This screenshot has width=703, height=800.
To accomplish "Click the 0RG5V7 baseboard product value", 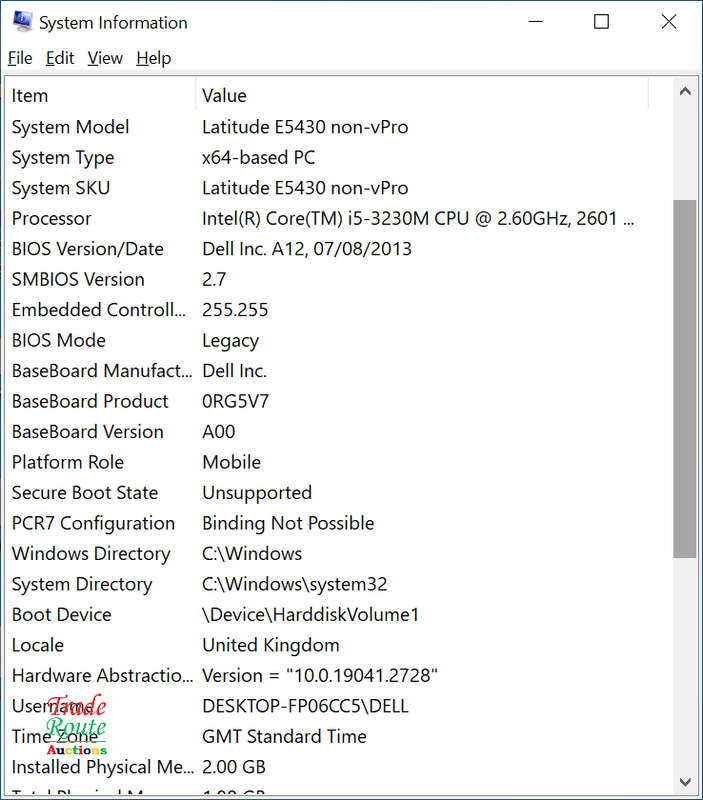I will pos(236,402).
